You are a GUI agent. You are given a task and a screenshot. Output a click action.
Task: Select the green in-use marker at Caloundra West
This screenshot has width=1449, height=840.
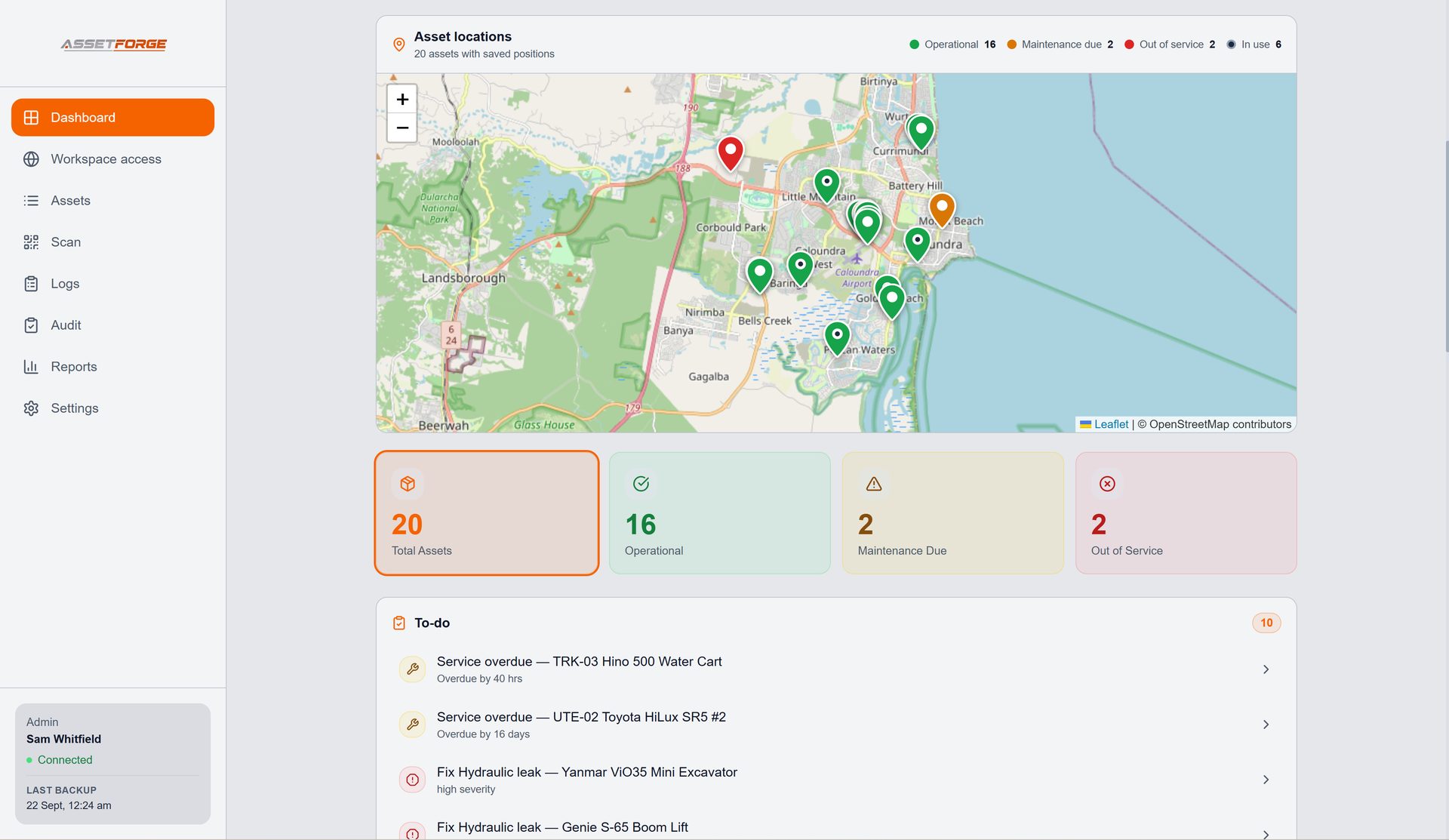pyautogui.click(x=800, y=269)
